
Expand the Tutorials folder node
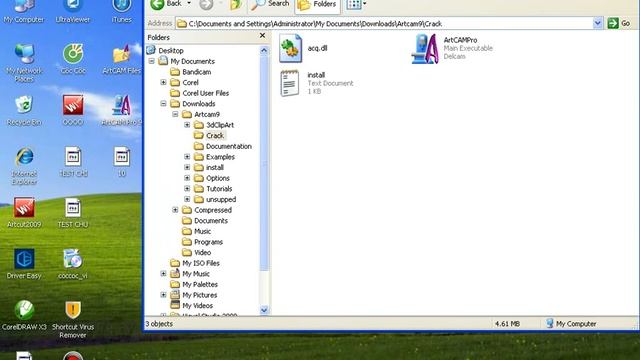click(x=187, y=189)
